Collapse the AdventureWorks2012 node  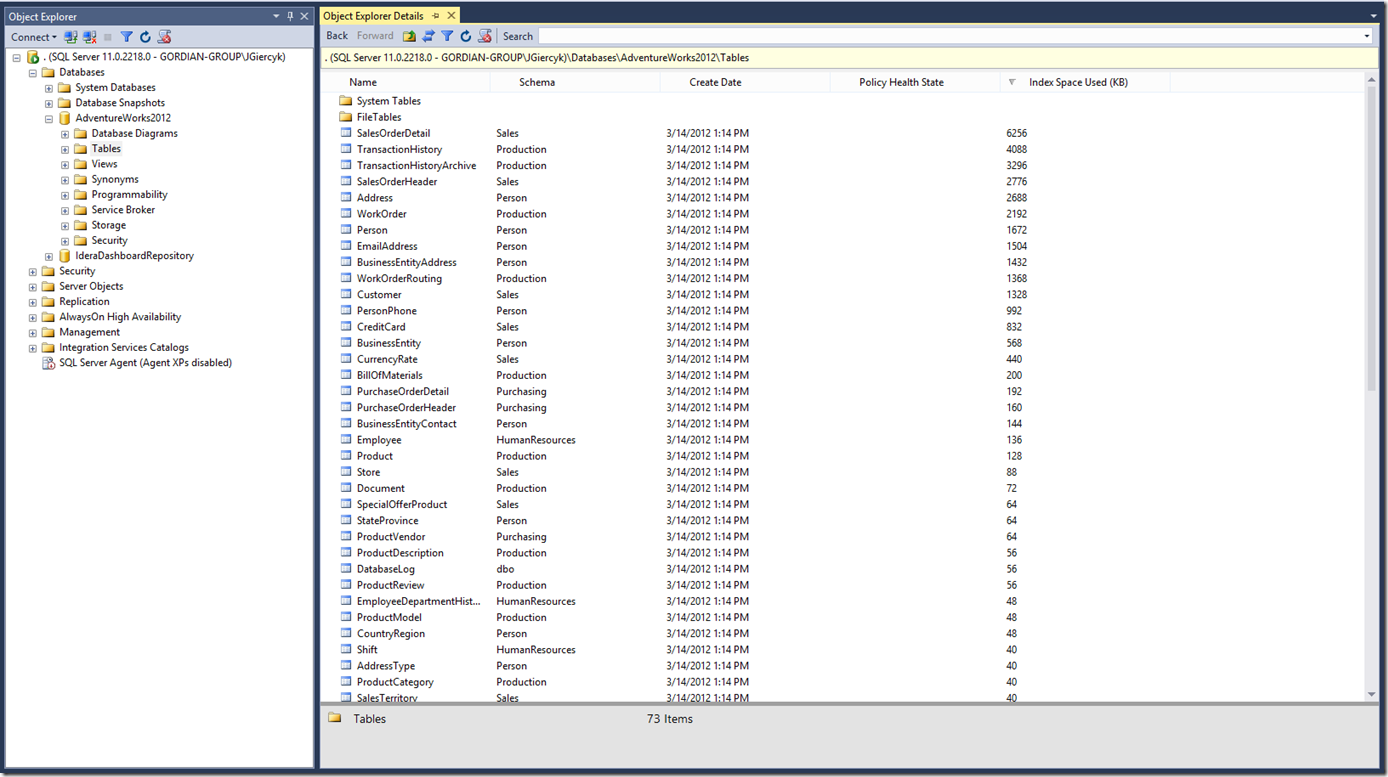(49, 119)
